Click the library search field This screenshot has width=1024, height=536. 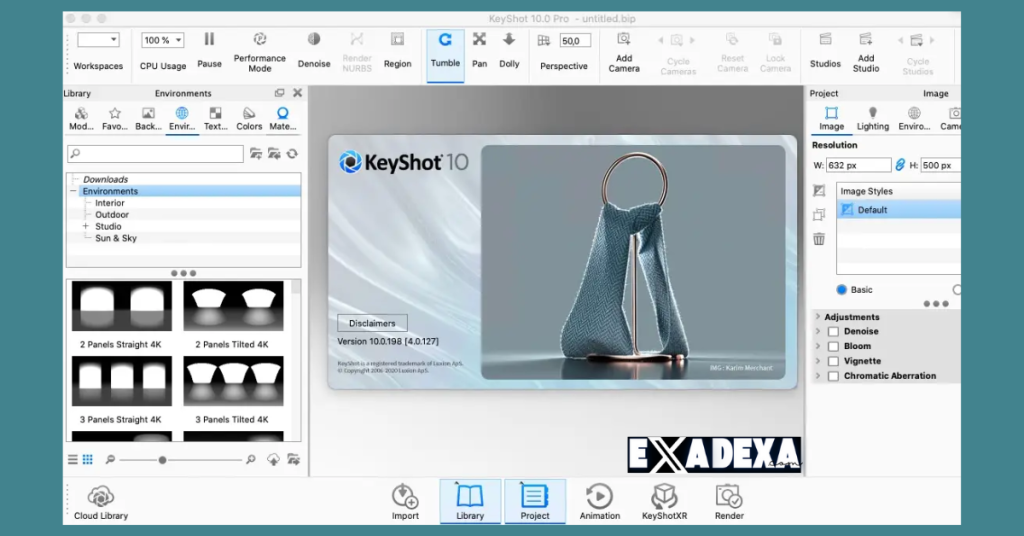coord(155,153)
